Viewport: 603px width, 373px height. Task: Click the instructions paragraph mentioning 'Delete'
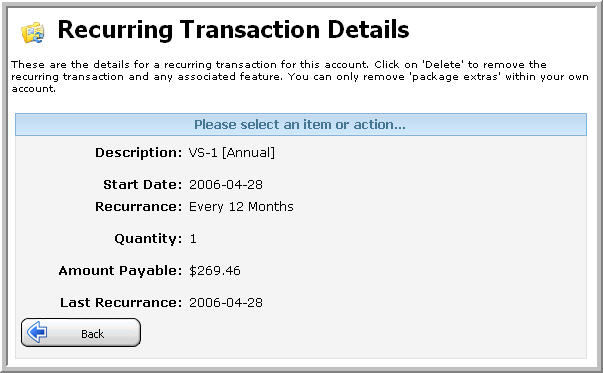(300, 76)
